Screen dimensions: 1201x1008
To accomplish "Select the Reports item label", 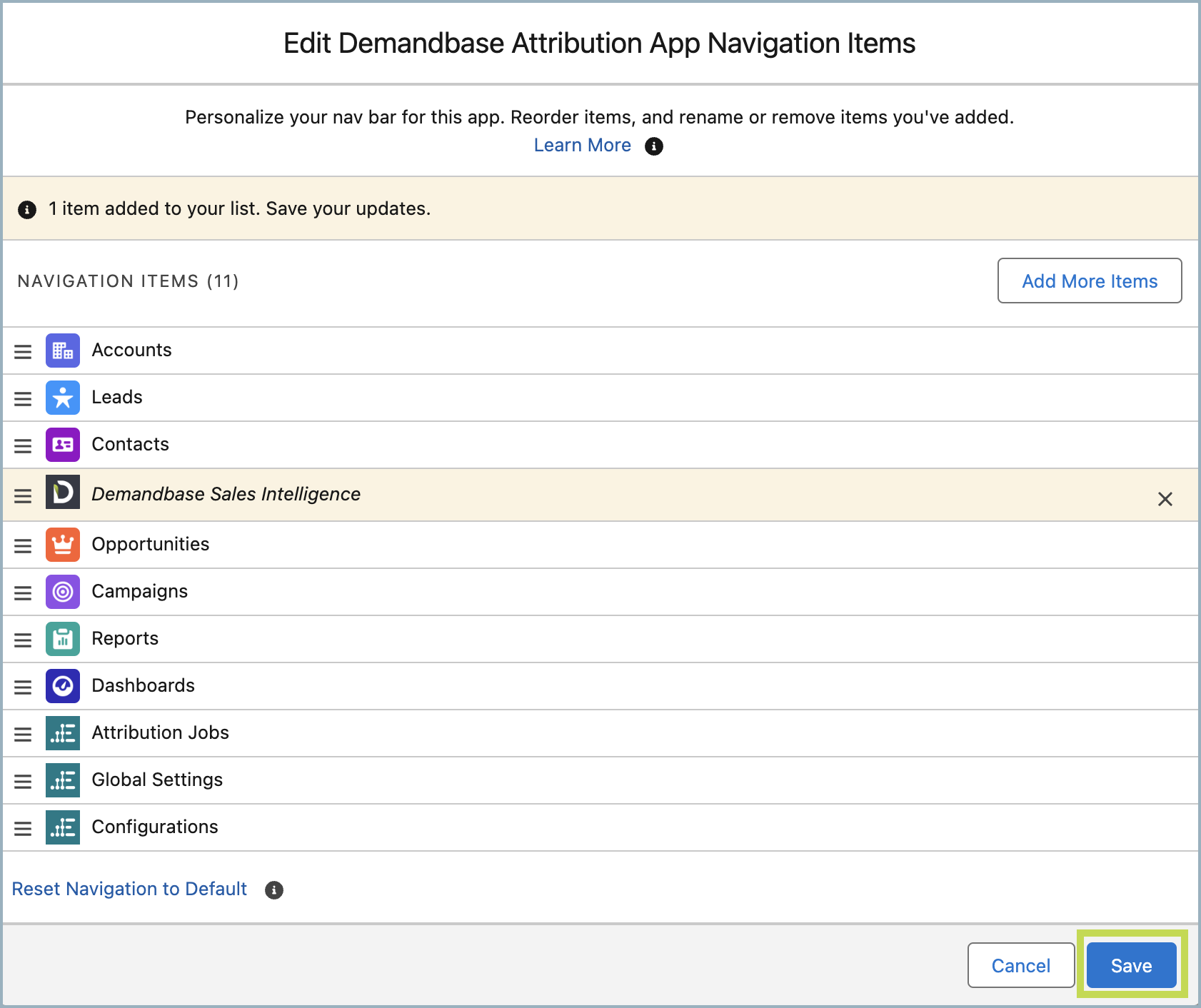I will tap(126, 638).
